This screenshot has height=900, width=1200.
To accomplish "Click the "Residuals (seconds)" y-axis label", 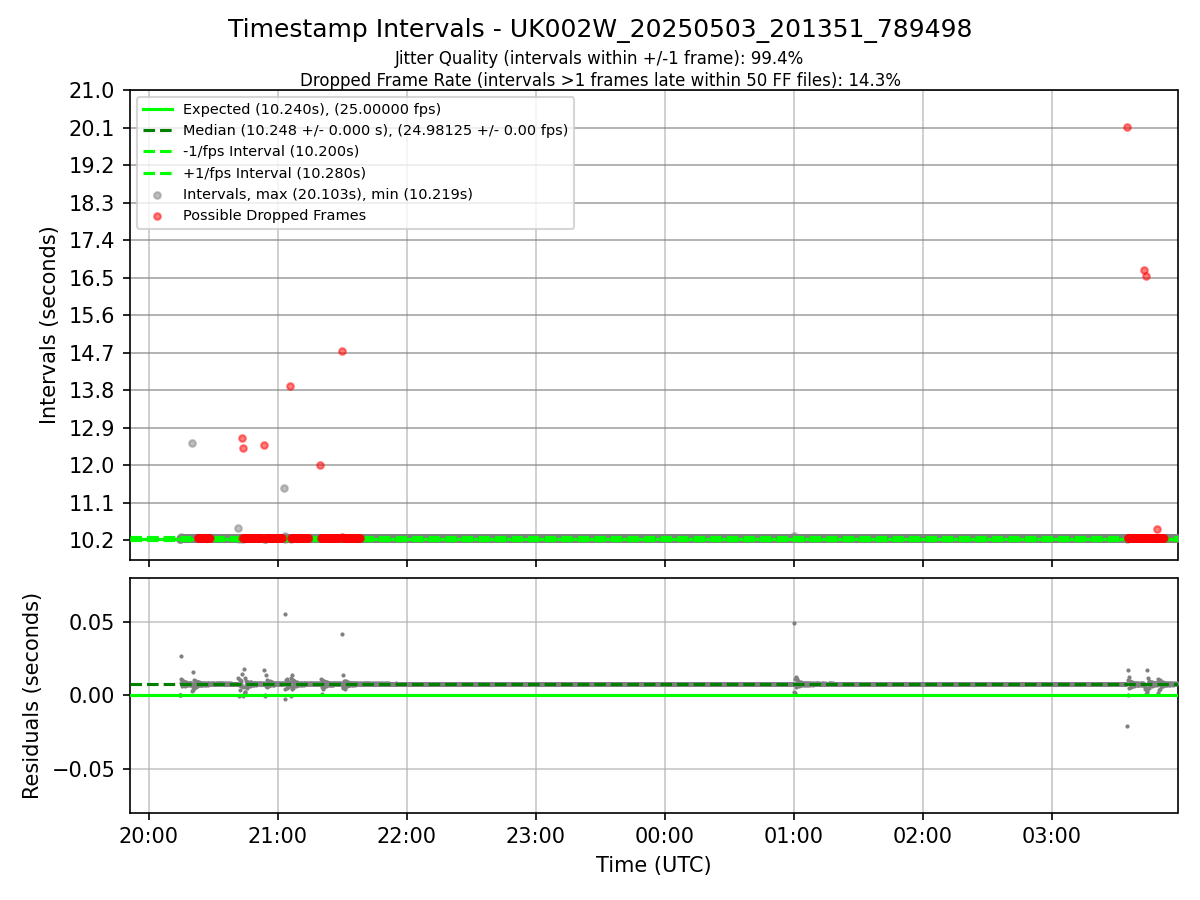I will pyautogui.click(x=31, y=696).
